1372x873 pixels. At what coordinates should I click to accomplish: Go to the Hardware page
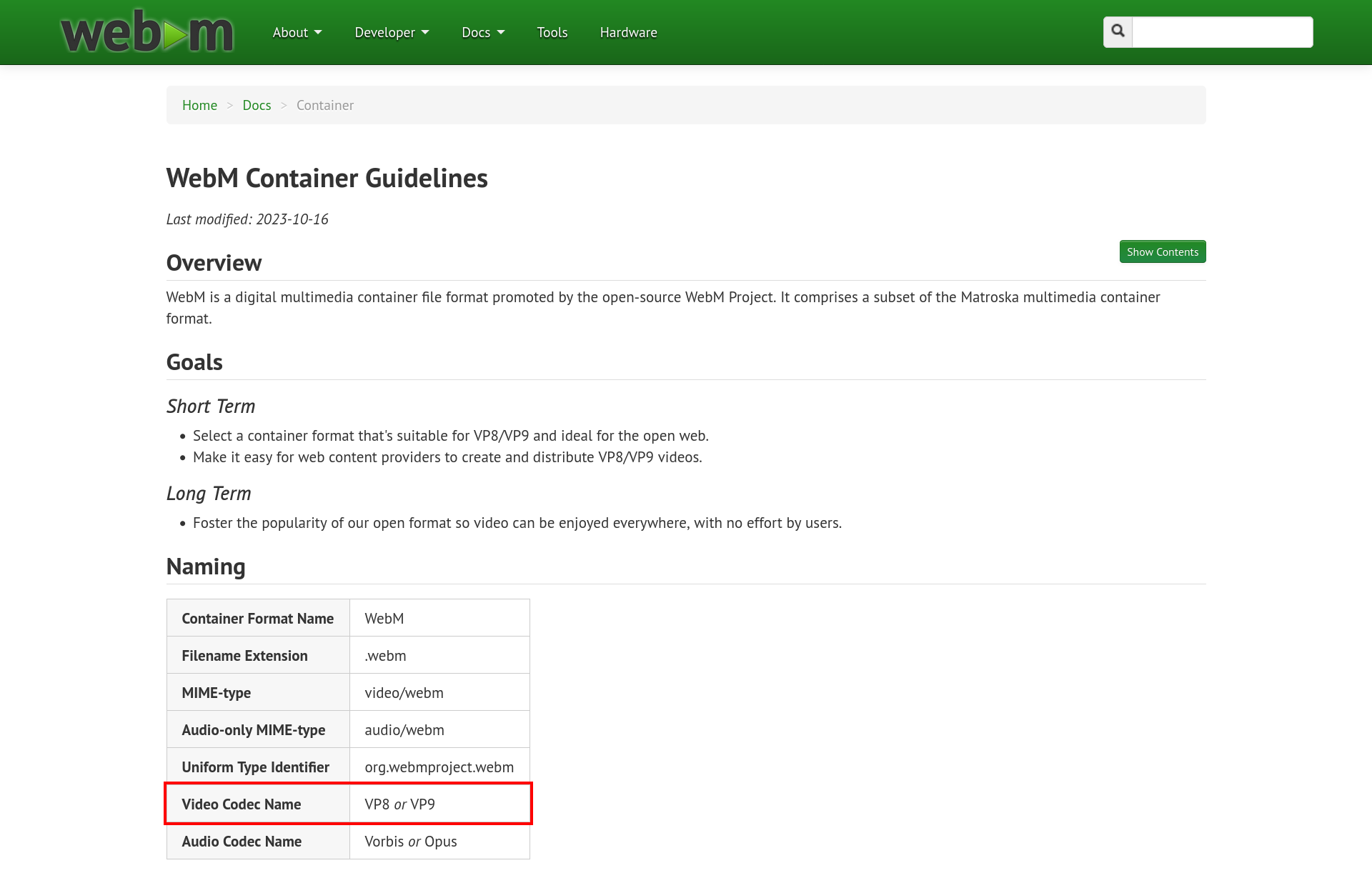click(x=629, y=32)
